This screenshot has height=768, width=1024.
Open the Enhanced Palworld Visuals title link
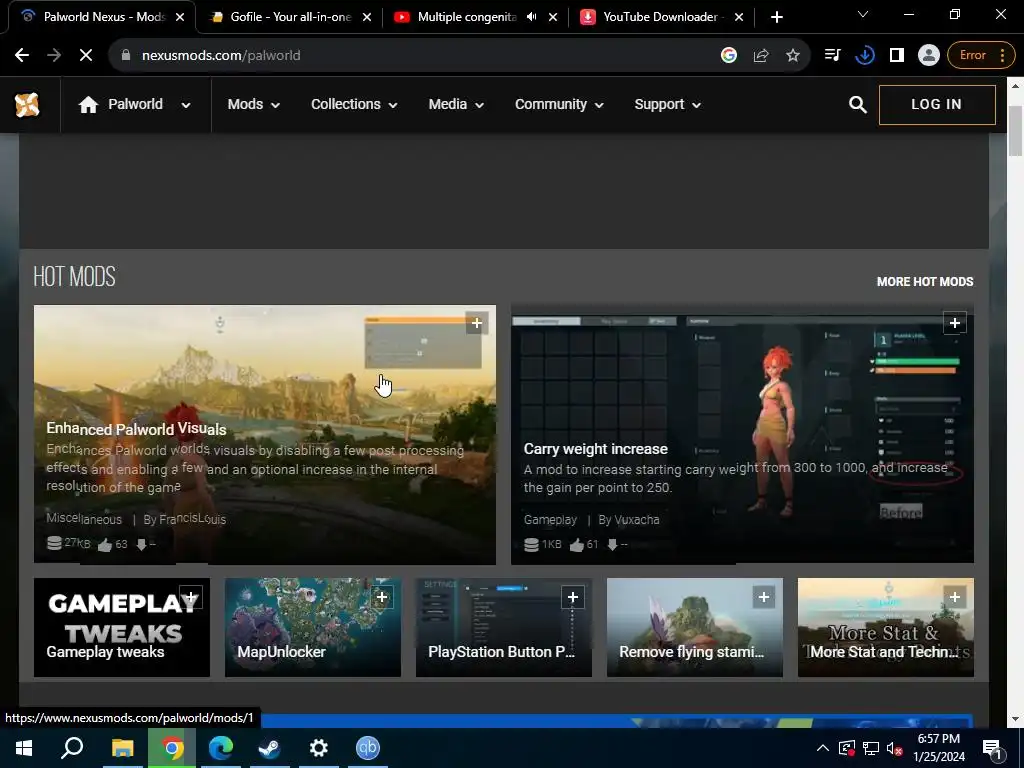136,429
